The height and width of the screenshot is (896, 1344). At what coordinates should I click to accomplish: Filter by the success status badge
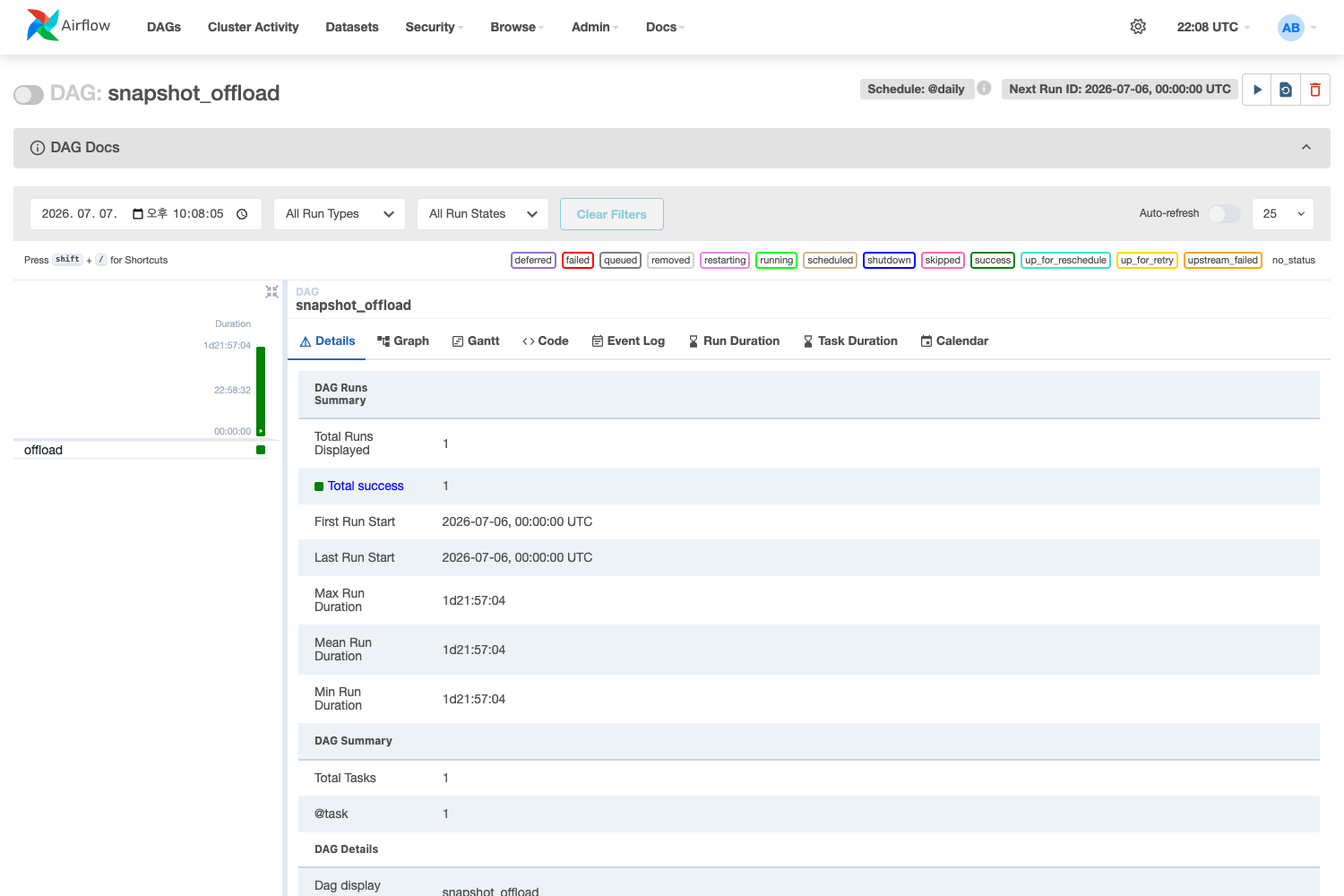[x=993, y=260]
